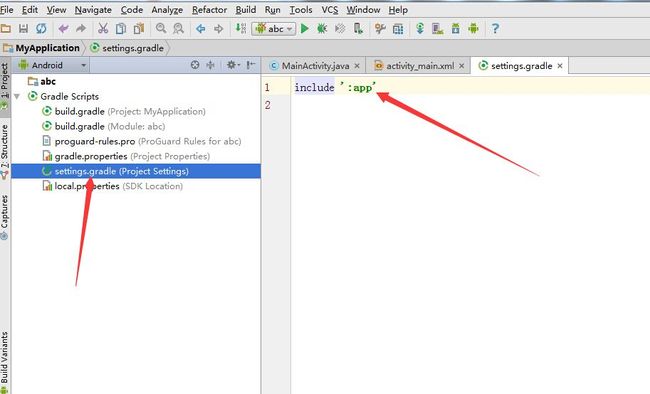Image resolution: width=650 pixels, height=394 pixels.
Task: Open the SDK Manager icon
Action: (x=456, y=29)
